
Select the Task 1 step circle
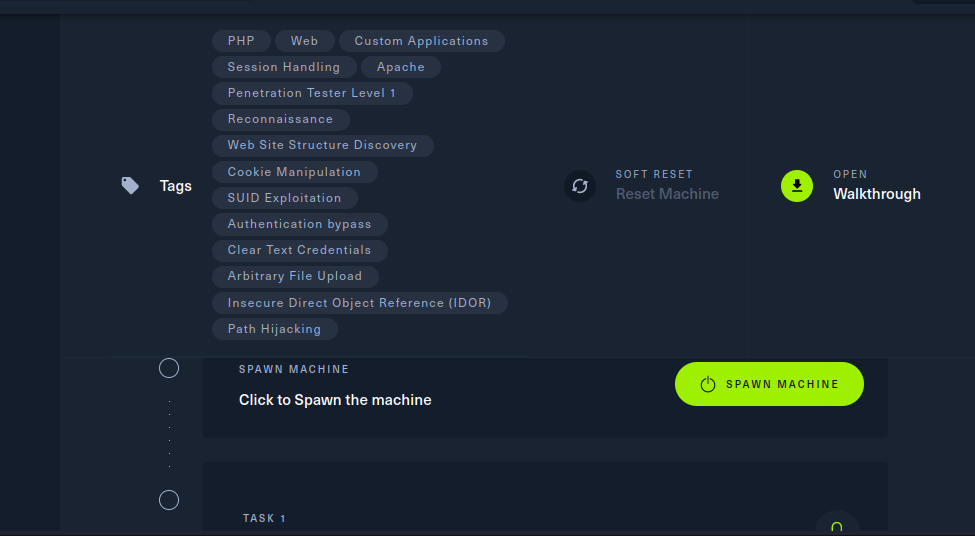169,500
